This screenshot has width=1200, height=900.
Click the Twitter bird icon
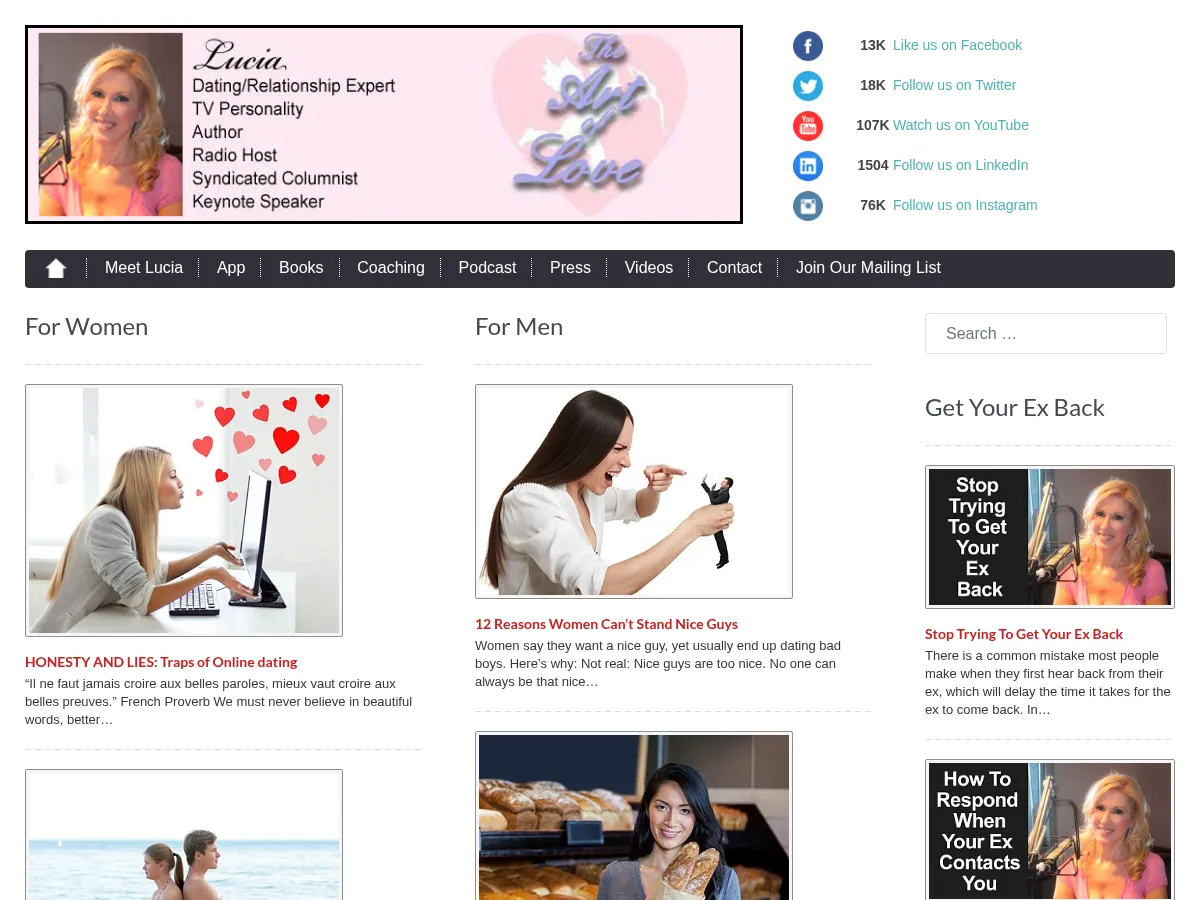point(808,86)
